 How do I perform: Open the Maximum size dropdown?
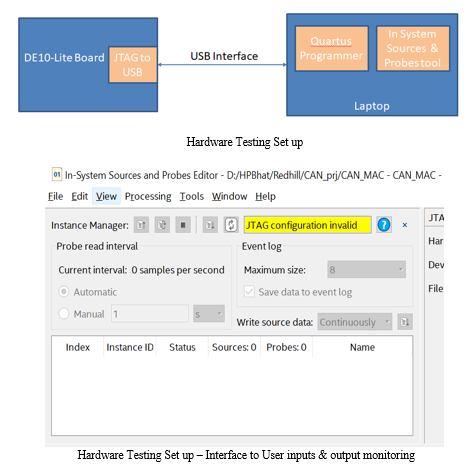(366, 269)
